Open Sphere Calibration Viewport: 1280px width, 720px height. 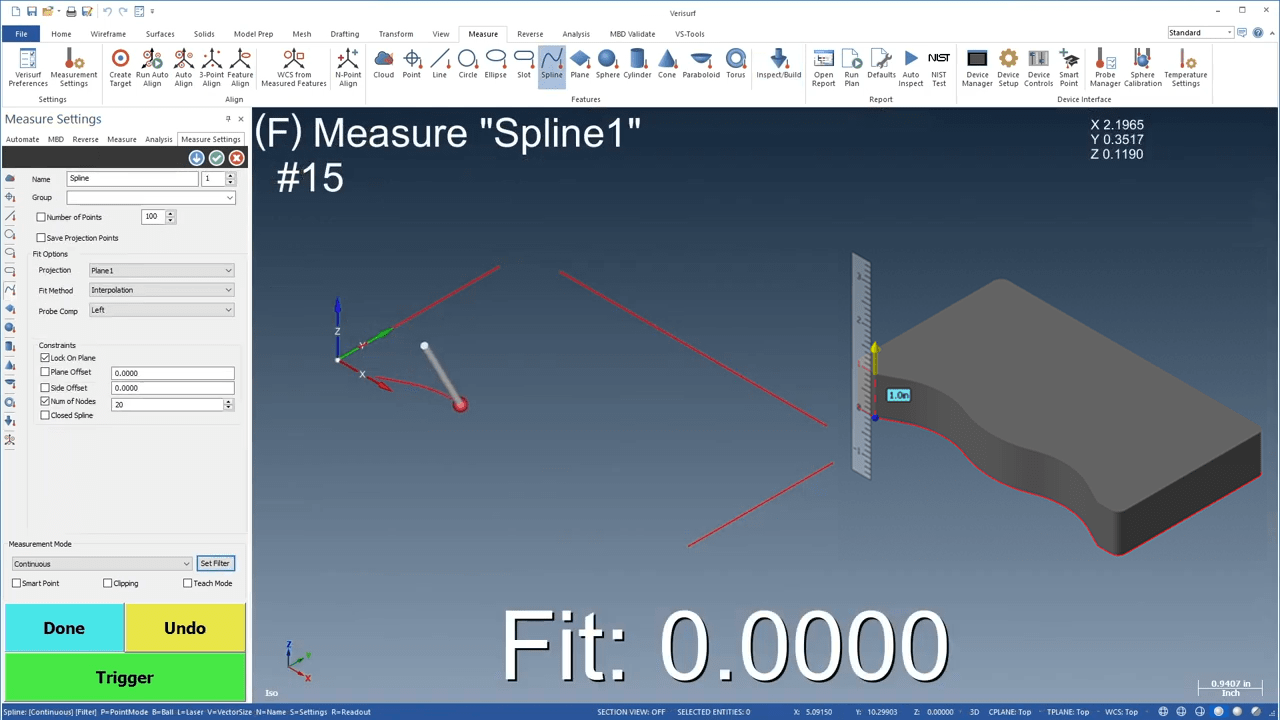coord(1143,68)
